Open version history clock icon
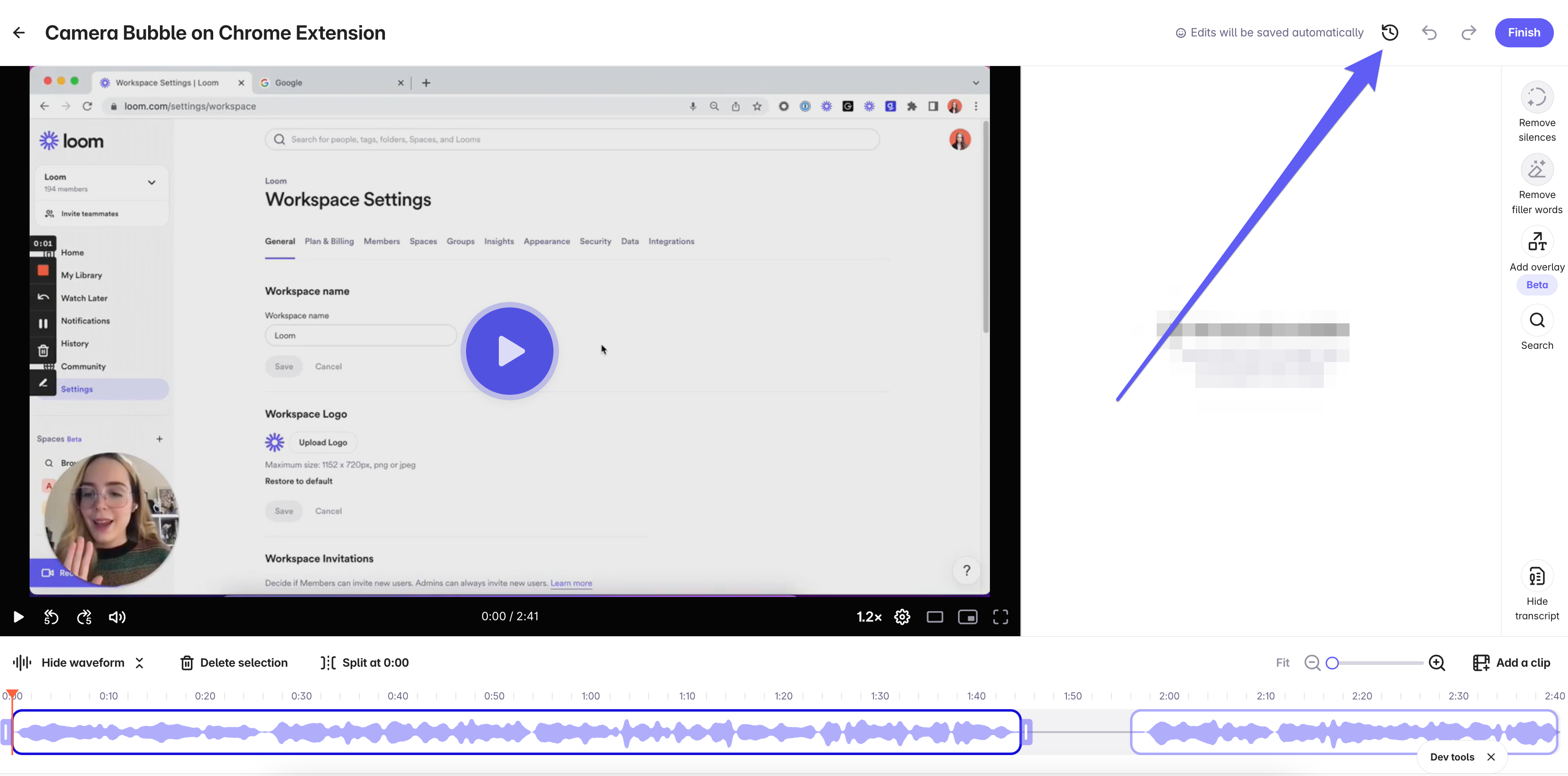The width and height of the screenshot is (1568, 776). (x=1389, y=33)
